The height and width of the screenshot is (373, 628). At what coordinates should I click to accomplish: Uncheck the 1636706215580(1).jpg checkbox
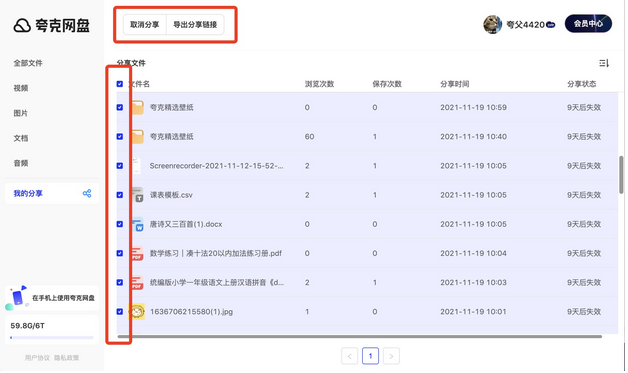(x=120, y=312)
